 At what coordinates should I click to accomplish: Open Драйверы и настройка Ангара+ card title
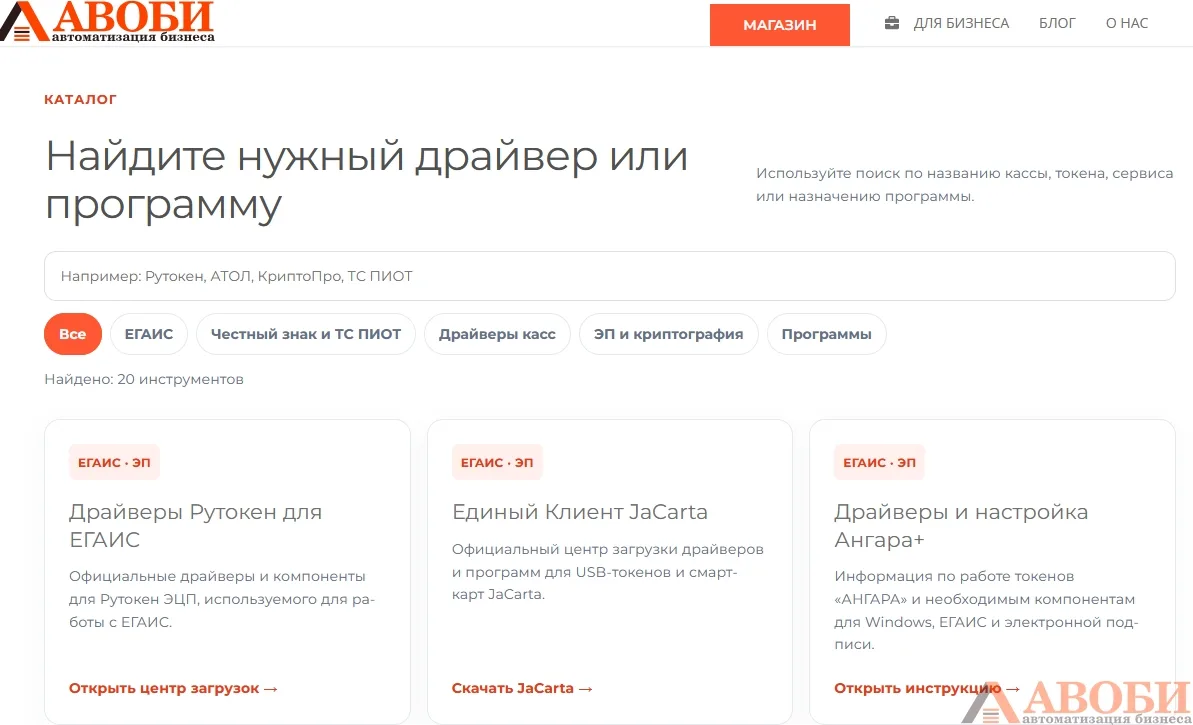961,526
